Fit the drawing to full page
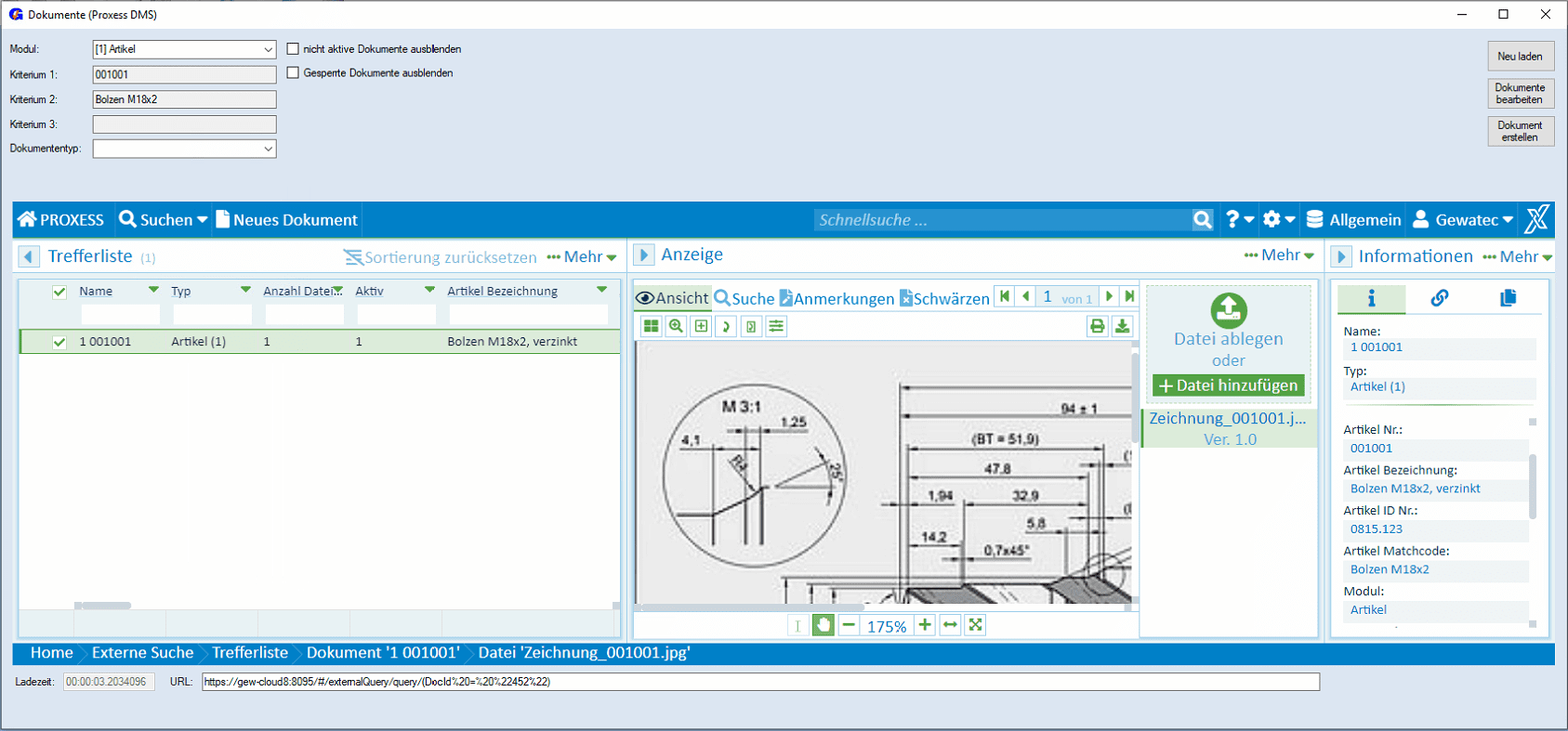This screenshot has height=731, width=1568. 975,625
